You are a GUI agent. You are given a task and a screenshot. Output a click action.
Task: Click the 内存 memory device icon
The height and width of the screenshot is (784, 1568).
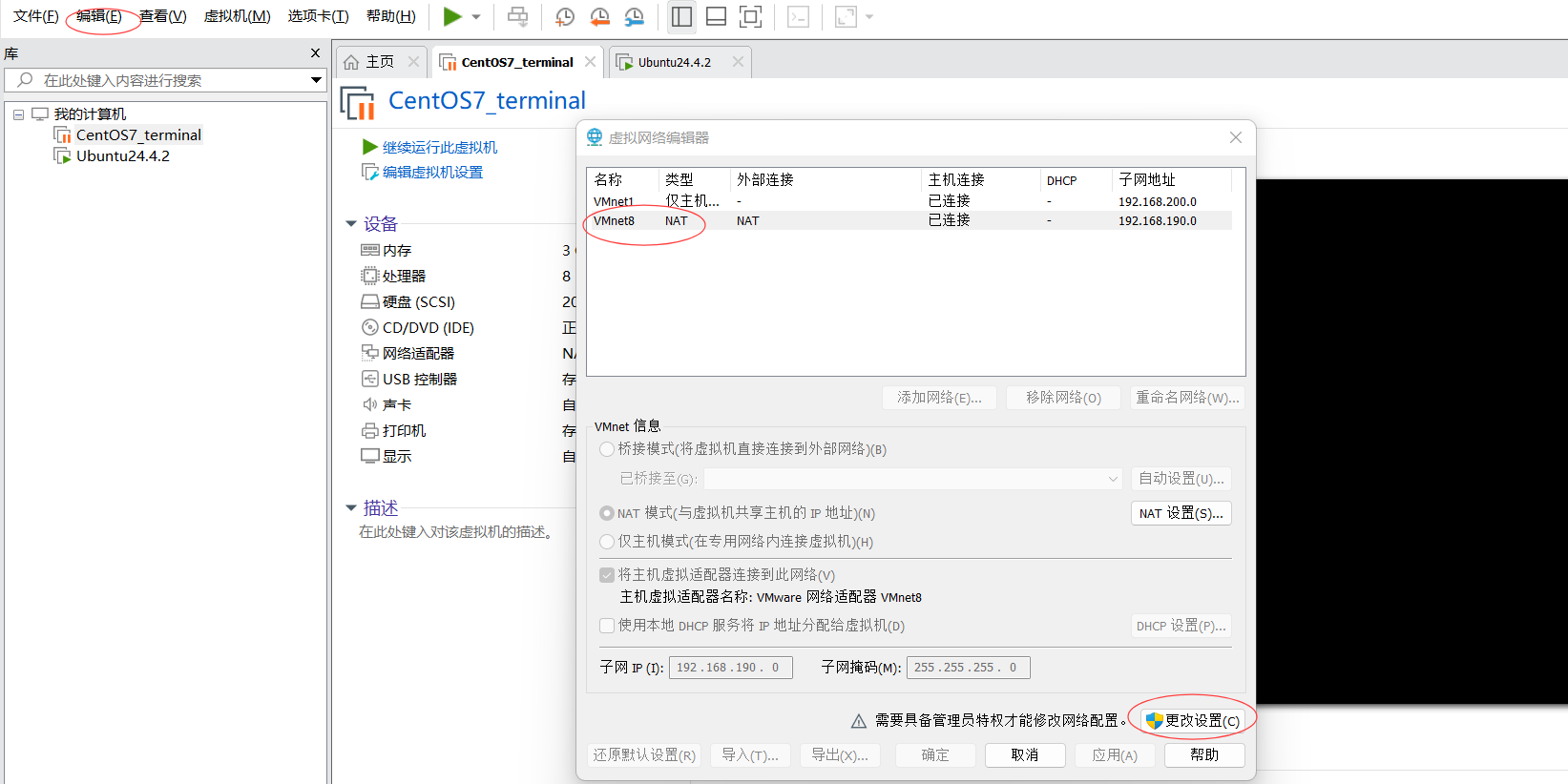370,250
